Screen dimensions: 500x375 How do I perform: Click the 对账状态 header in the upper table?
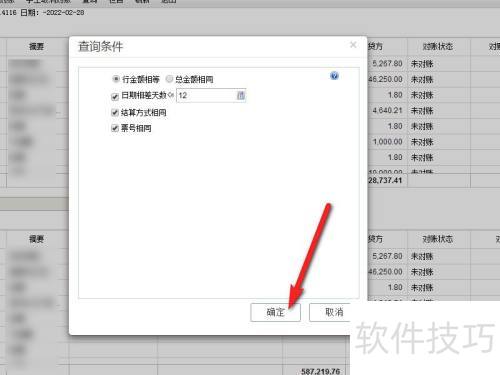pyautogui.click(x=438, y=46)
